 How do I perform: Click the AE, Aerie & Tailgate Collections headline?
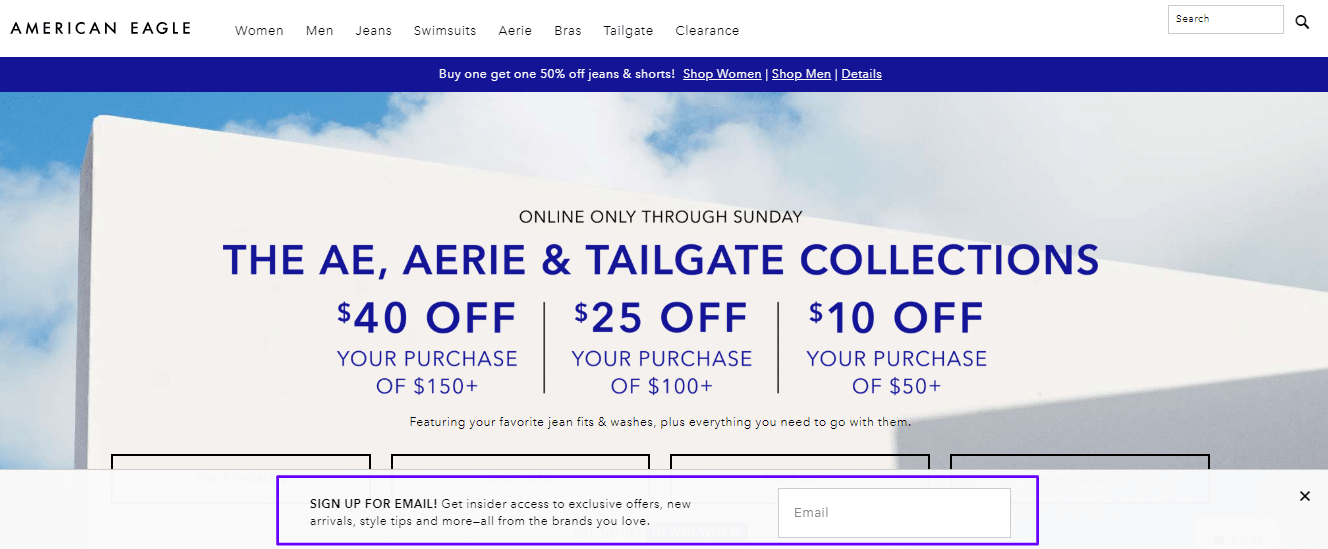click(661, 260)
